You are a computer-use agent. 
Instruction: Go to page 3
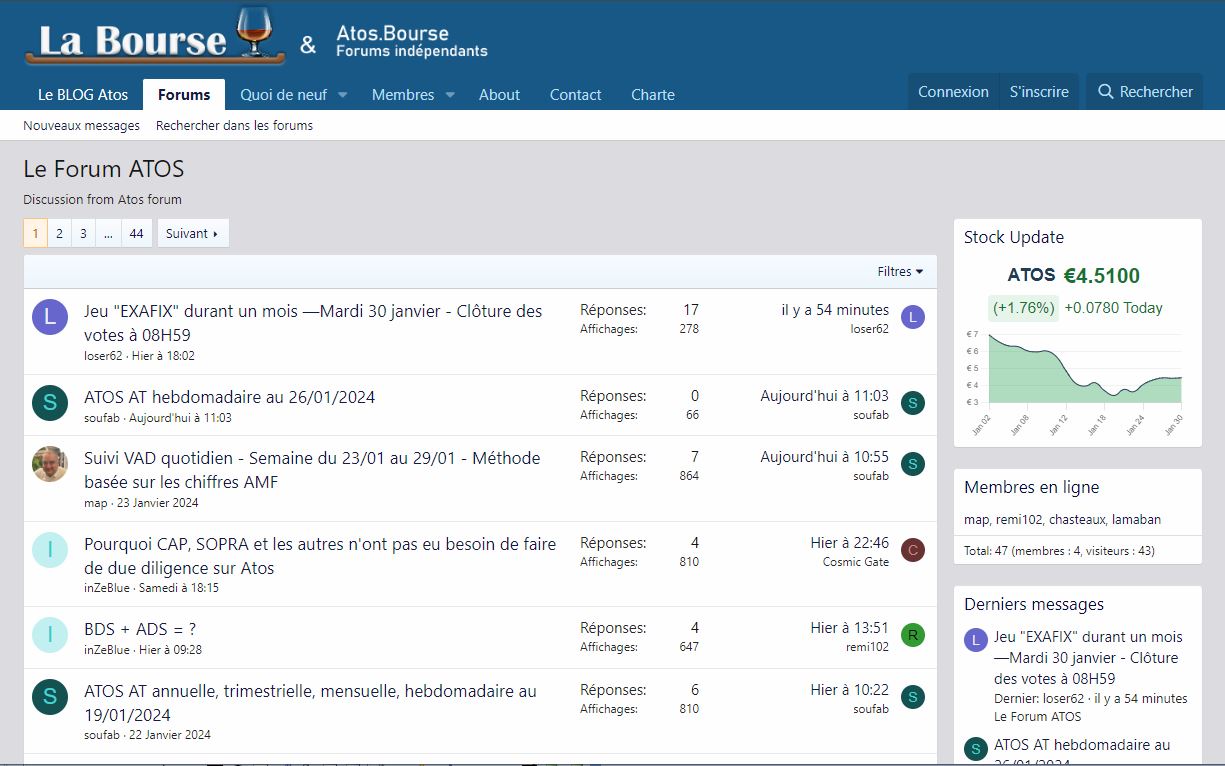[83, 233]
